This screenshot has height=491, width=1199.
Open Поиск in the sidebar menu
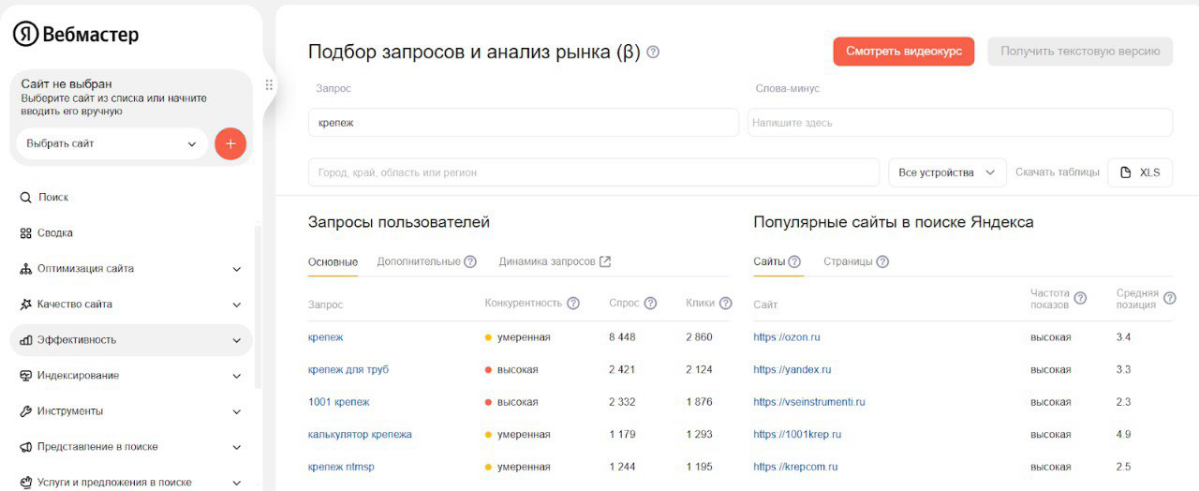[x=54, y=197]
